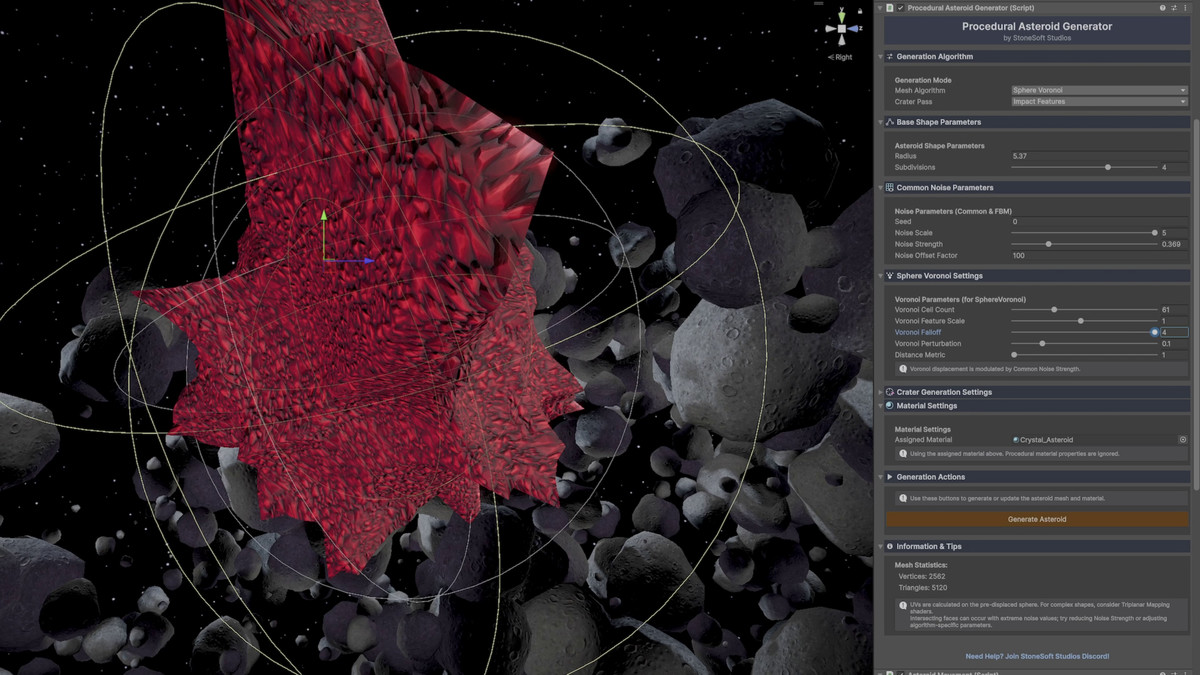
Task: Open the Mesh Algorithm dropdown
Action: (x=1099, y=90)
